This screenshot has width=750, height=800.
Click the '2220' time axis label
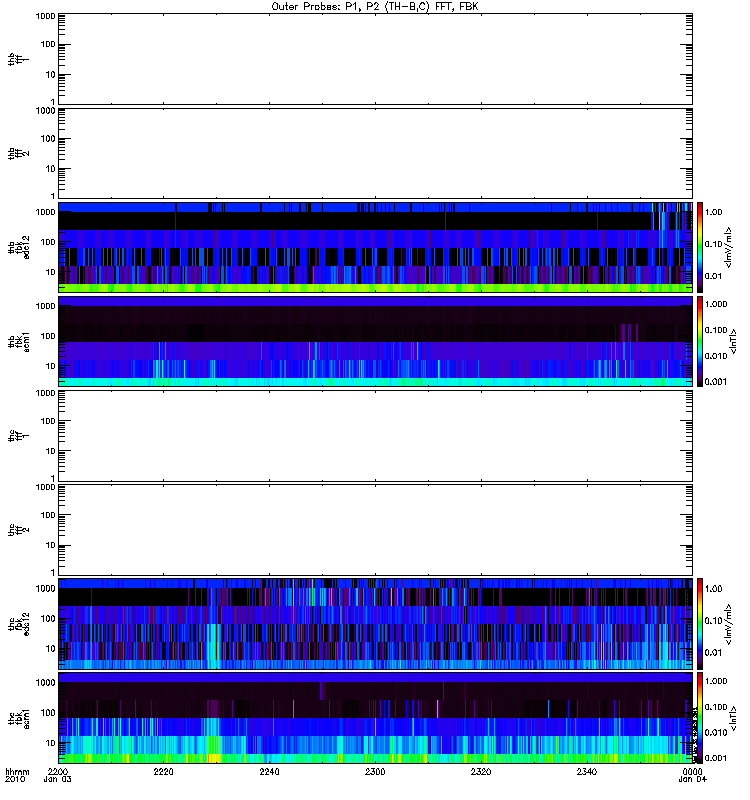tap(163, 771)
